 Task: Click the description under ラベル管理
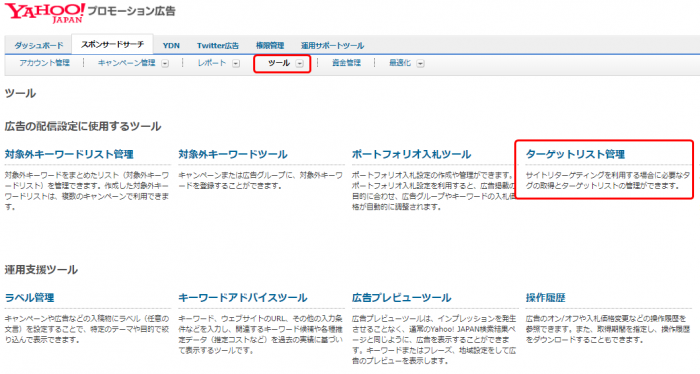tap(87, 329)
